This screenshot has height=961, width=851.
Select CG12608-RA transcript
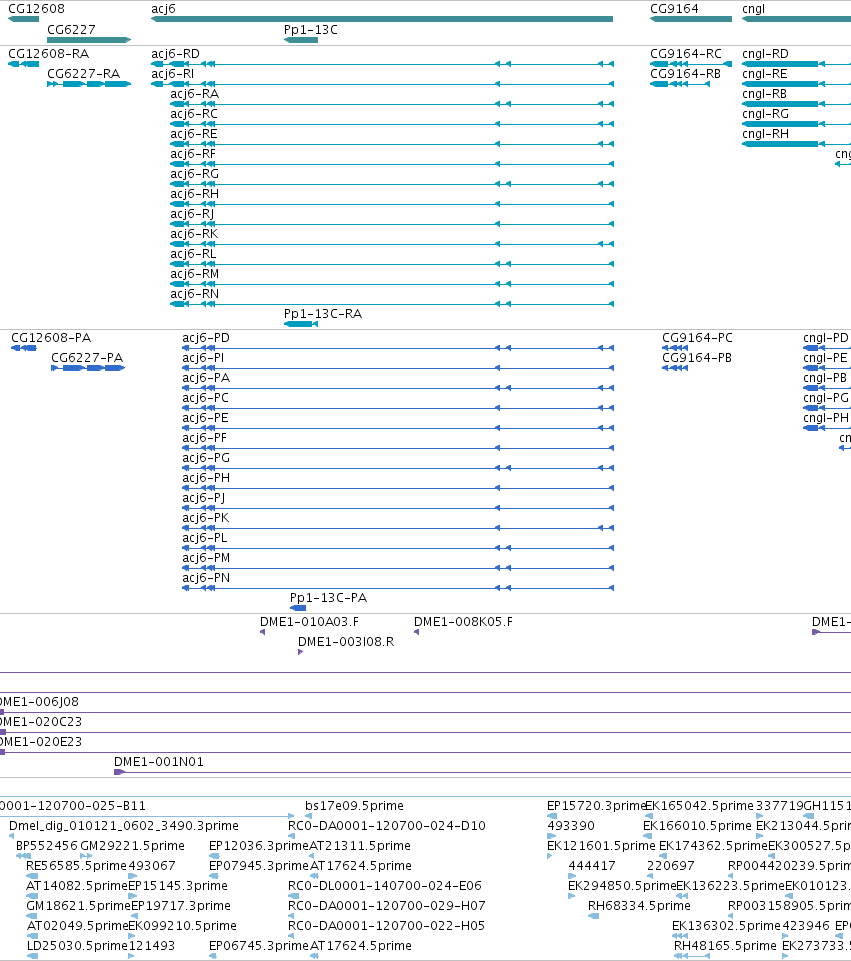23,64
